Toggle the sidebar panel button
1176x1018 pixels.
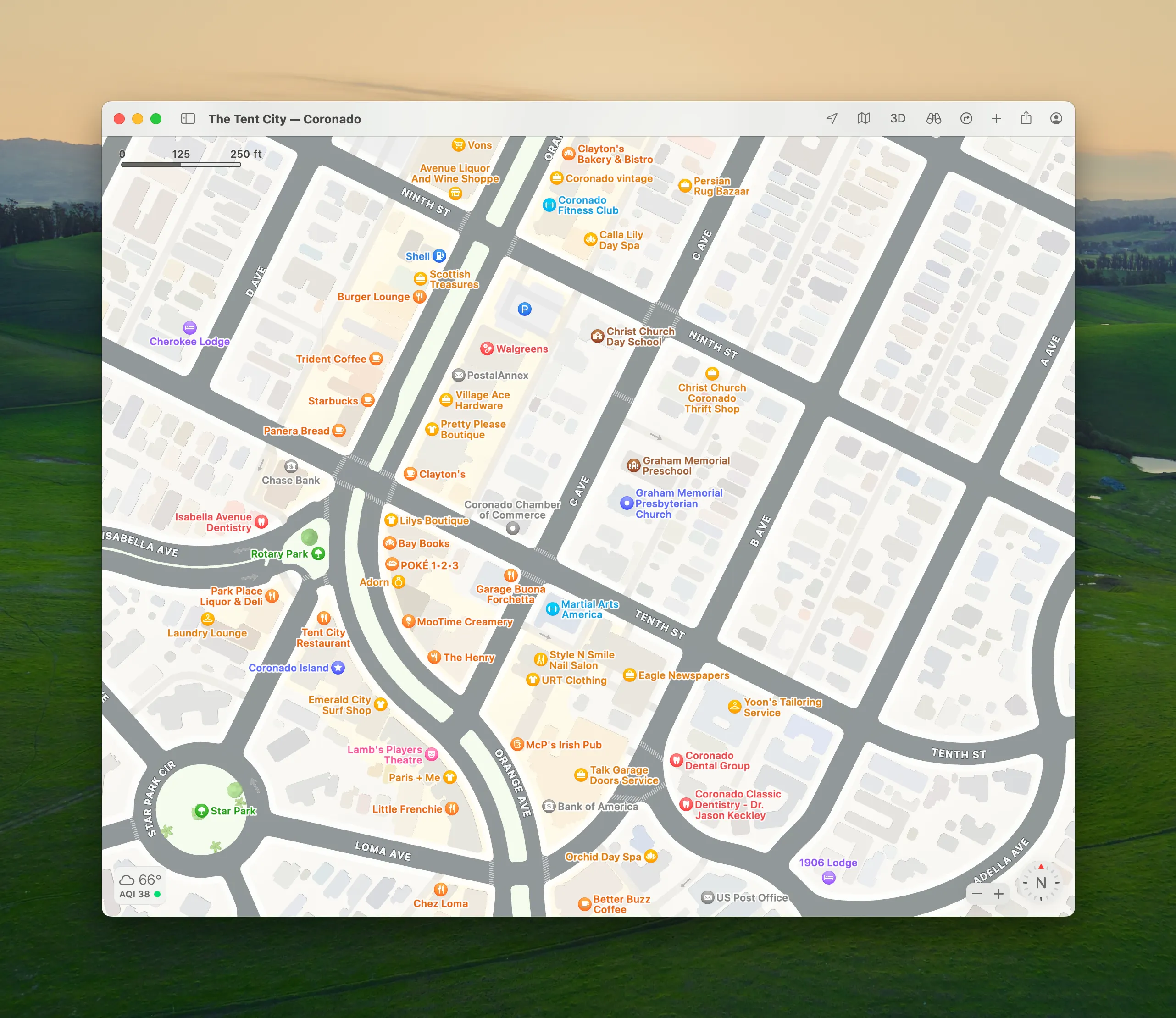(188, 119)
